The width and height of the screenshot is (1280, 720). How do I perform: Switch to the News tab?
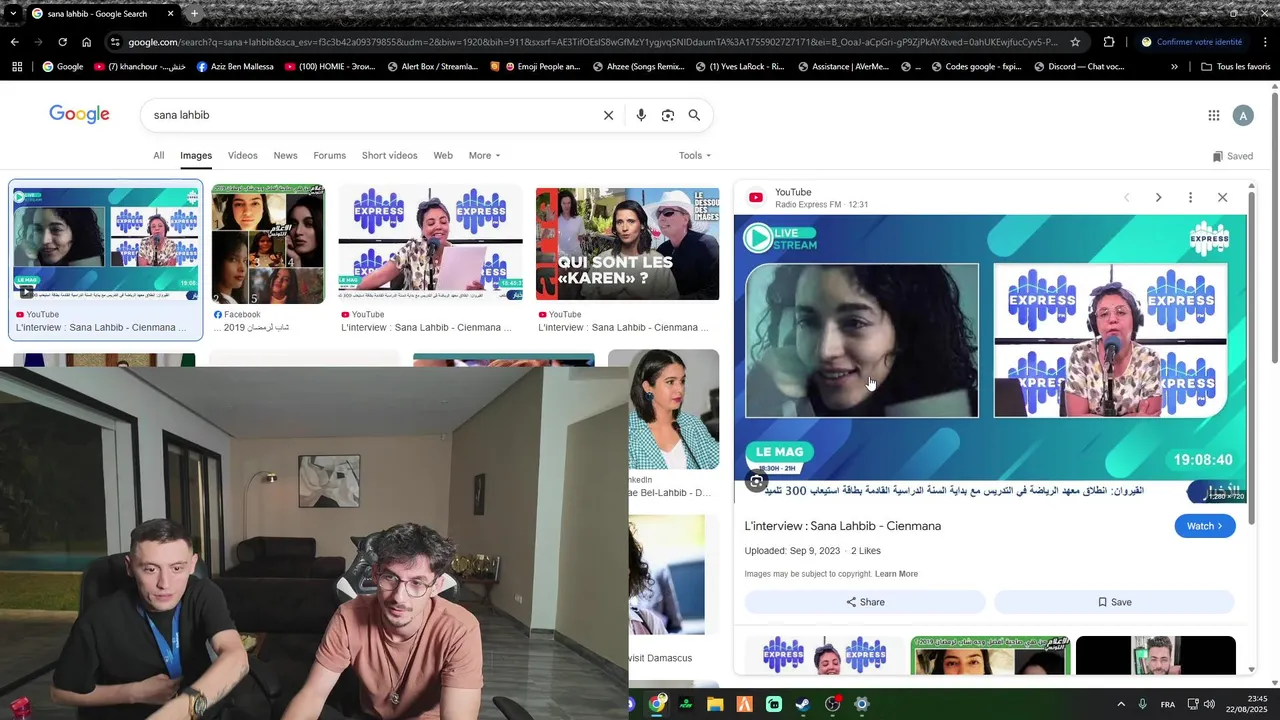coord(285,155)
